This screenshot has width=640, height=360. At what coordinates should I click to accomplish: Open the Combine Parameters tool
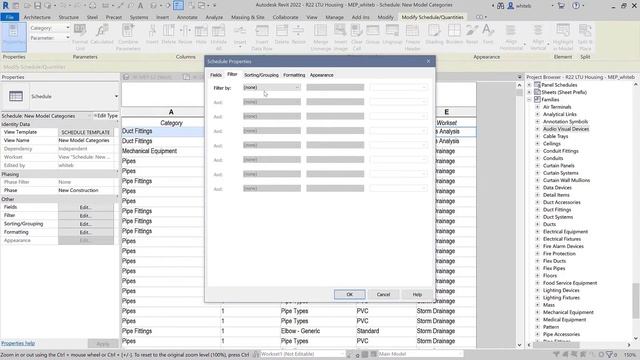pyautogui.click(x=128, y=37)
